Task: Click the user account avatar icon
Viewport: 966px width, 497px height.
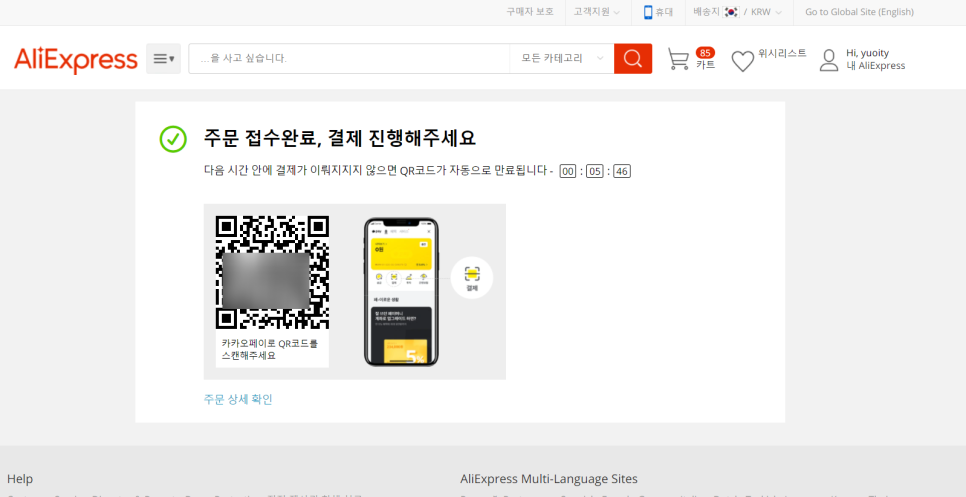Action: (829, 60)
